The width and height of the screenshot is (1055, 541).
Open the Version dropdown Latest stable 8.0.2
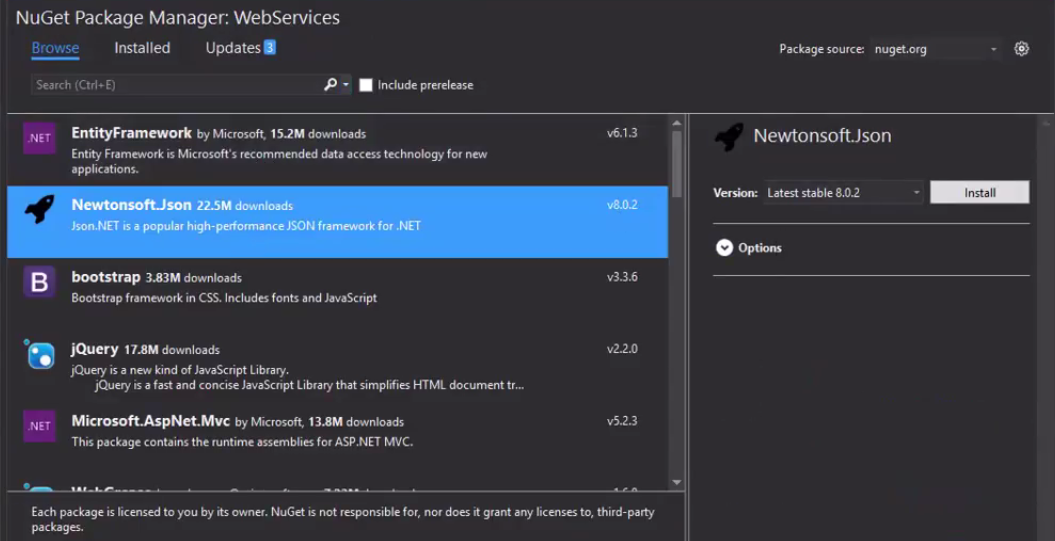[843, 192]
